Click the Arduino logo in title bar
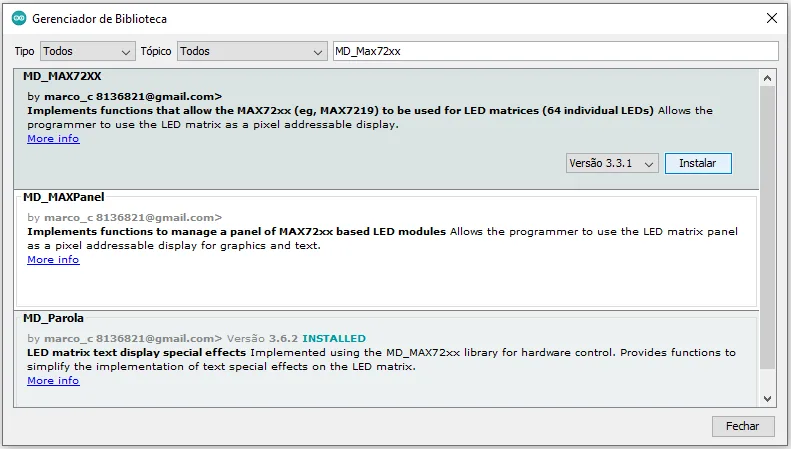791x449 pixels. pyautogui.click(x=19, y=18)
